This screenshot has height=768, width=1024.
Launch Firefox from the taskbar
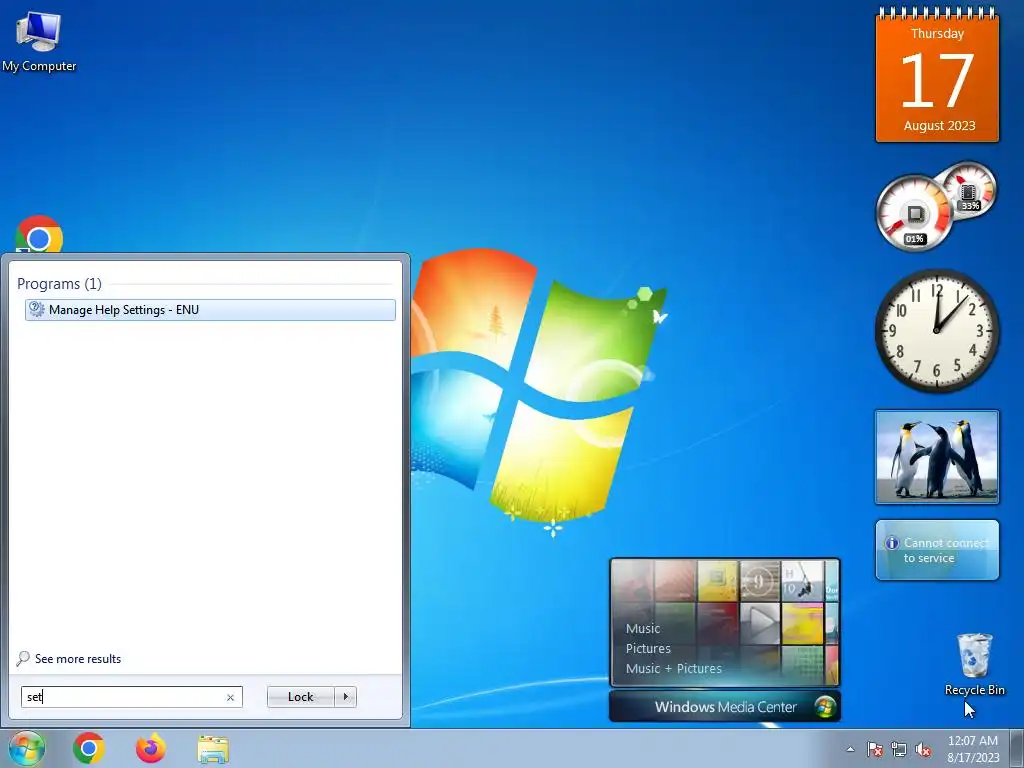coord(151,748)
